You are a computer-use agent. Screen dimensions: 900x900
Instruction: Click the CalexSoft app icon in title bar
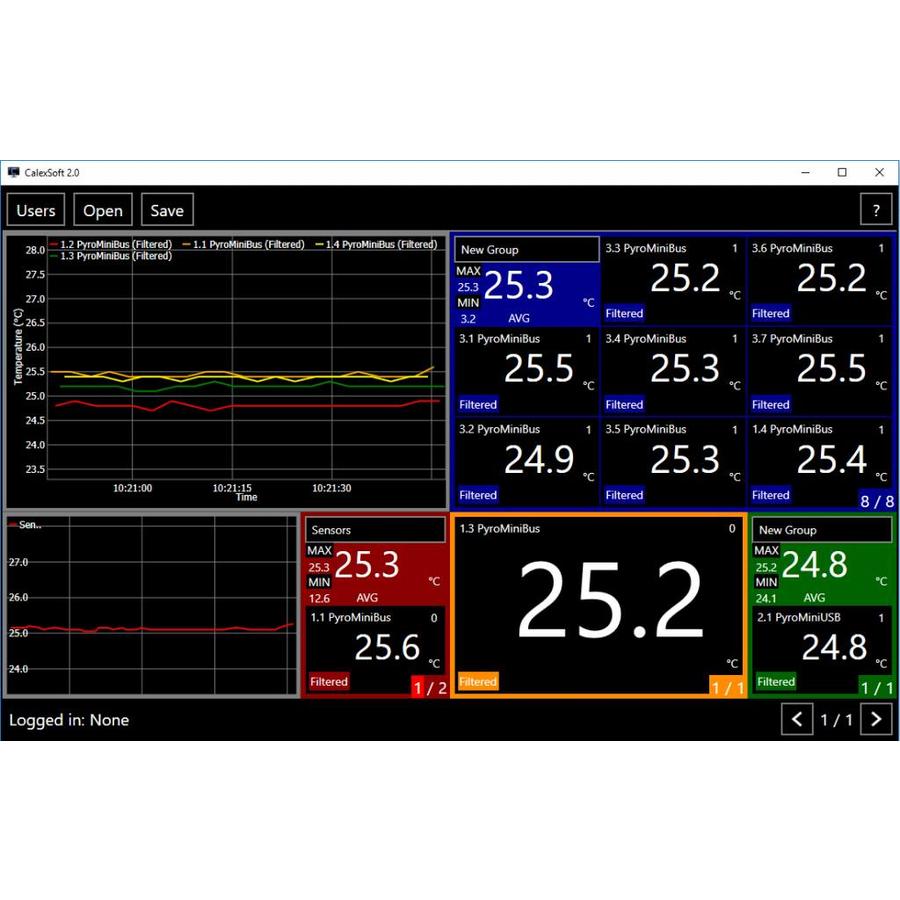pyautogui.click(x=13, y=172)
